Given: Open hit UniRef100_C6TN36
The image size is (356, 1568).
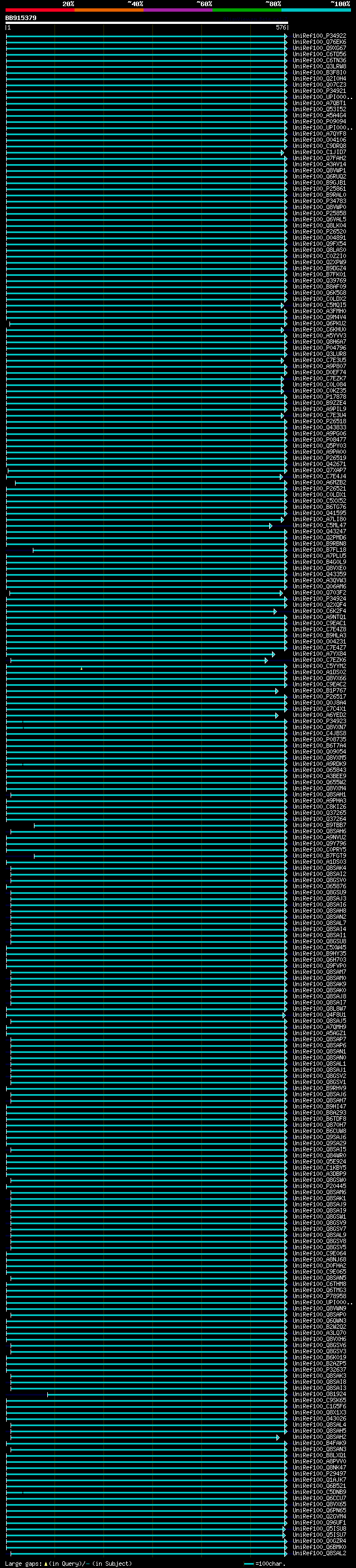Looking at the screenshot, I should coord(319,60).
